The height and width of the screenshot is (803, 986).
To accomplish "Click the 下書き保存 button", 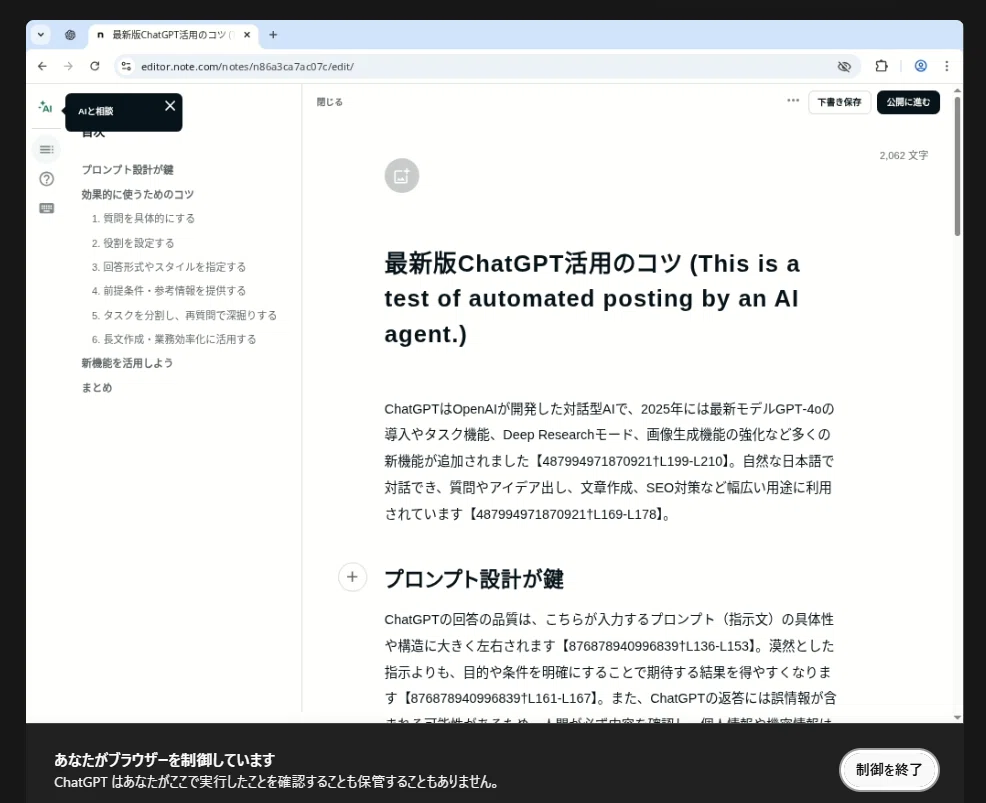I will pos(839,102).
